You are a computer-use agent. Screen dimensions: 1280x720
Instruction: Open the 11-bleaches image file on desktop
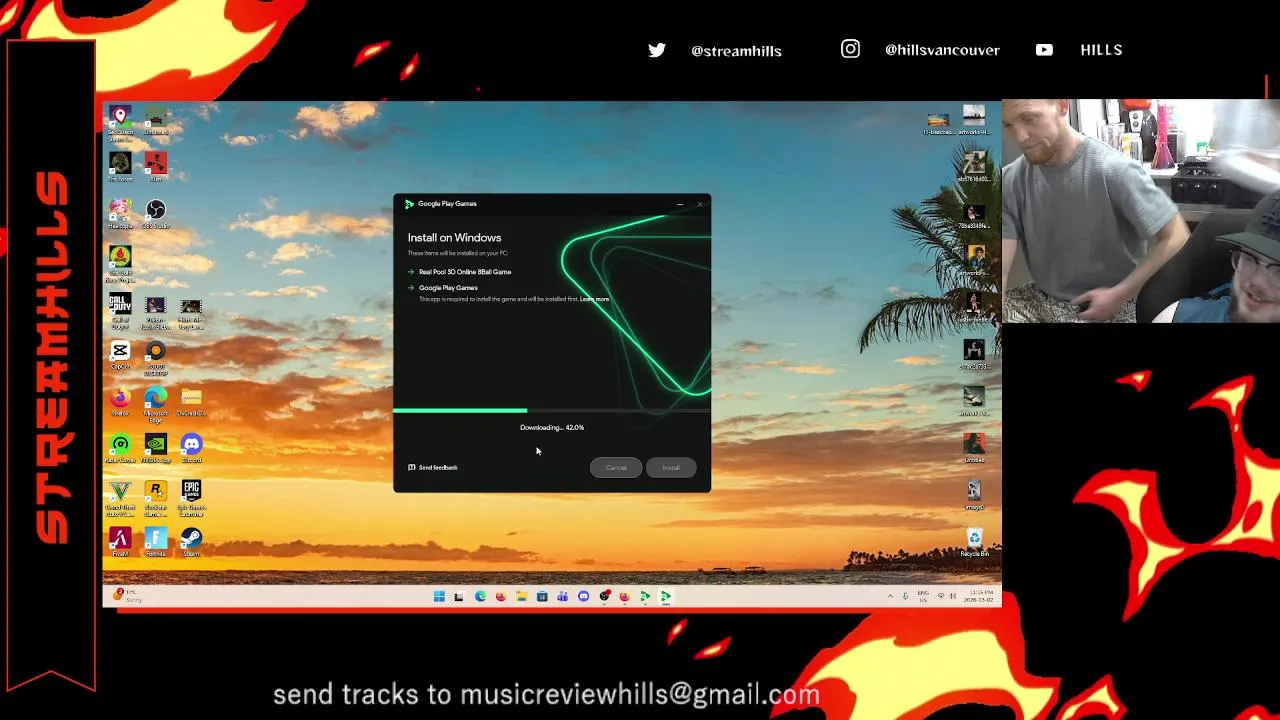coord(938,123)
